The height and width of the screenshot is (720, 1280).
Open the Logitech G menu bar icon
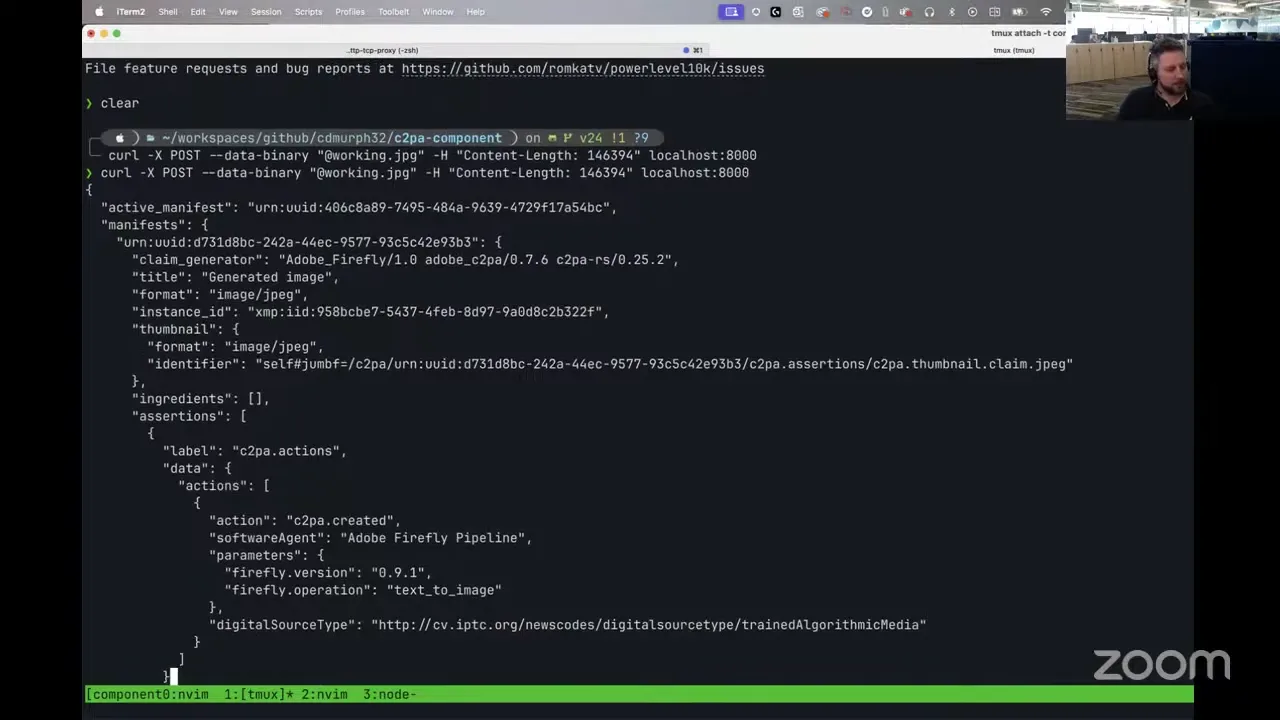[775, 12]
